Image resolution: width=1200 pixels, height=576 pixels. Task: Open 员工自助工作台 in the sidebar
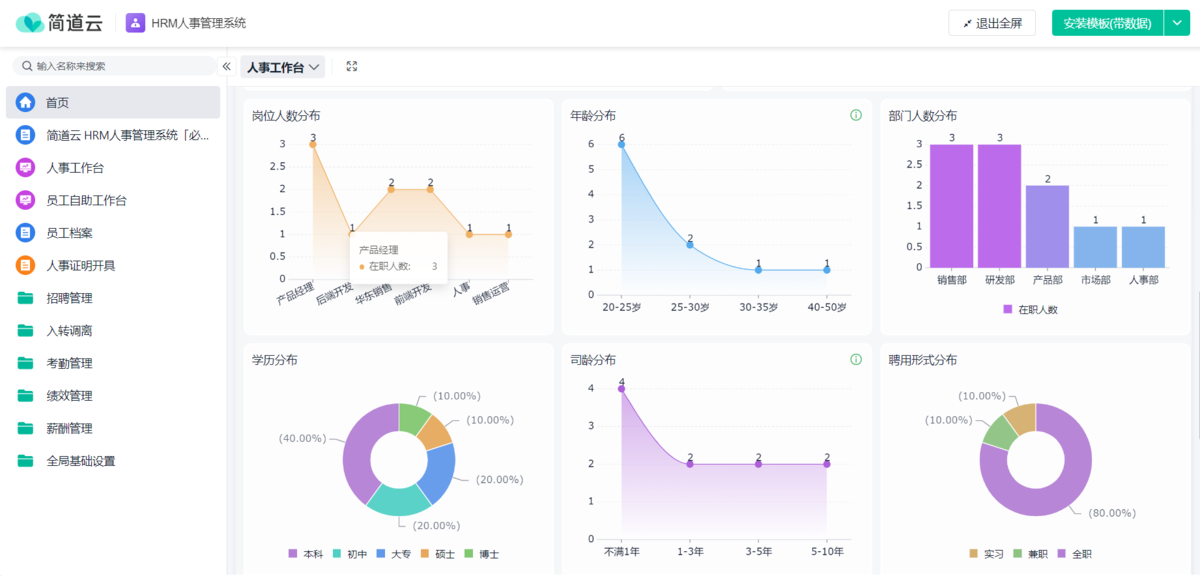(x=86, y=200)
